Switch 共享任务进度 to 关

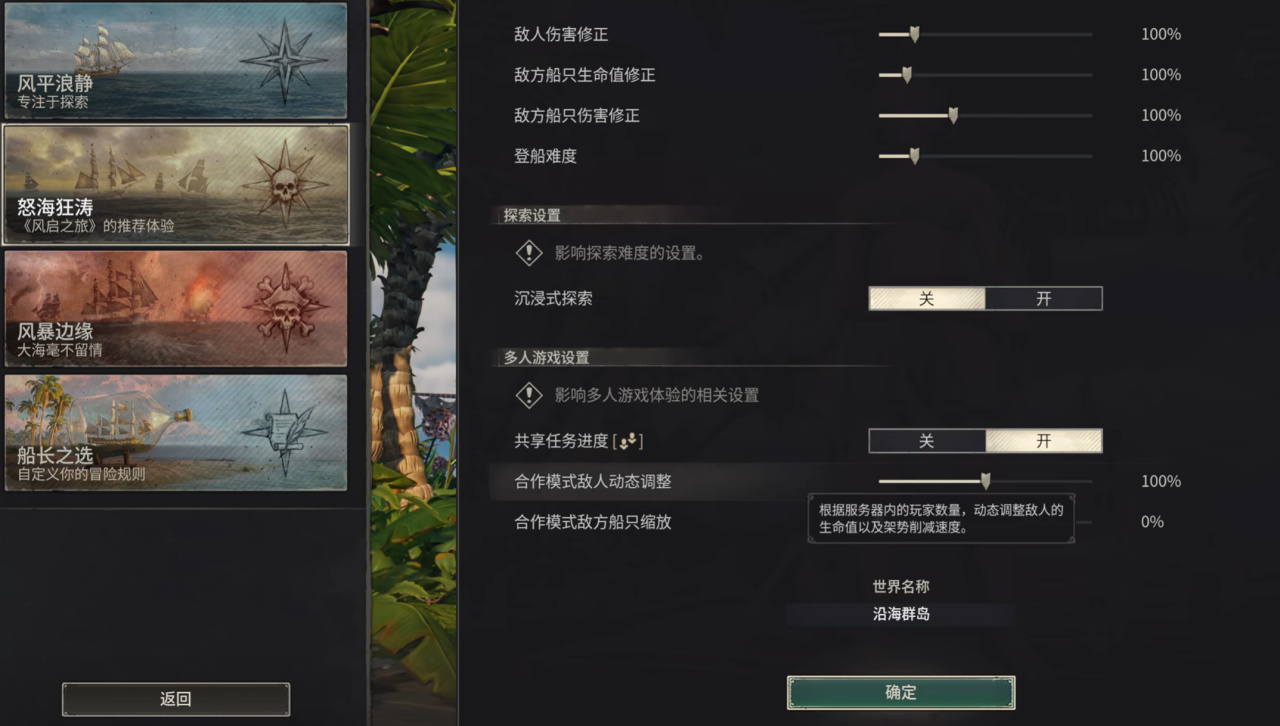927,440
